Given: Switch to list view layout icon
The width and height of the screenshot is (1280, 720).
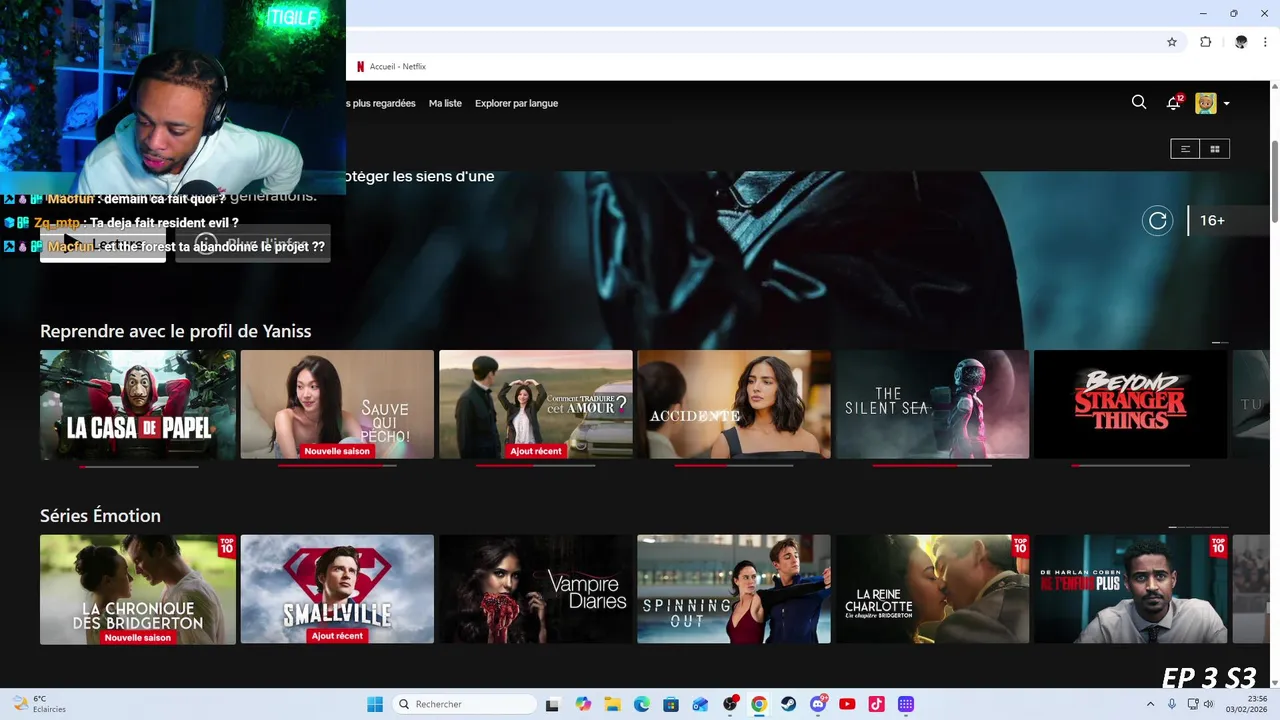Looking at the screenshot, I should [1185, 149].
